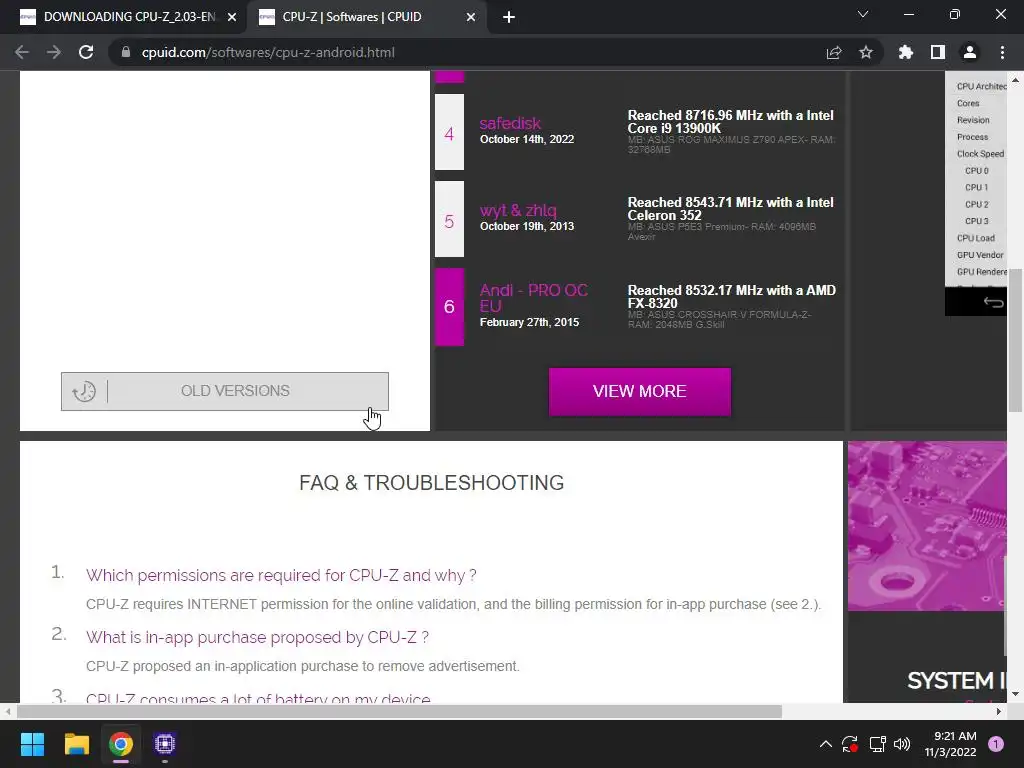Viewport: 1024px width, 768px height.
Task: Click the forward navigation arrow
Action: [x=54, y=52]
